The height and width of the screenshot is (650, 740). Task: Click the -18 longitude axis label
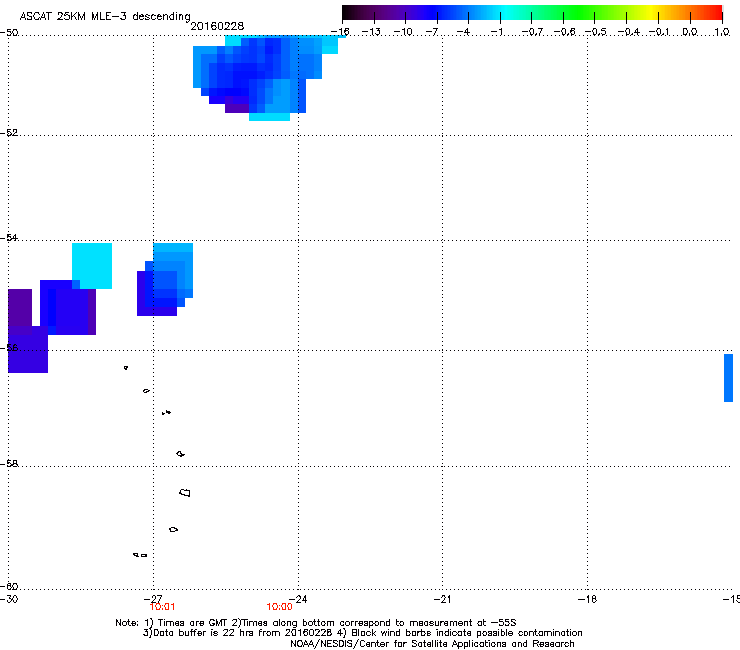tap(587, 599)
